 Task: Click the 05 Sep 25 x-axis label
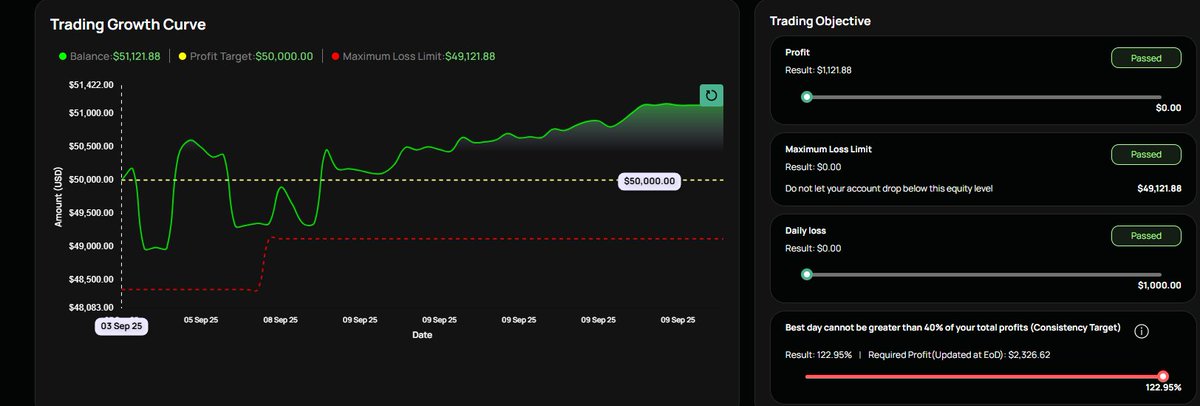click(203, 320)
